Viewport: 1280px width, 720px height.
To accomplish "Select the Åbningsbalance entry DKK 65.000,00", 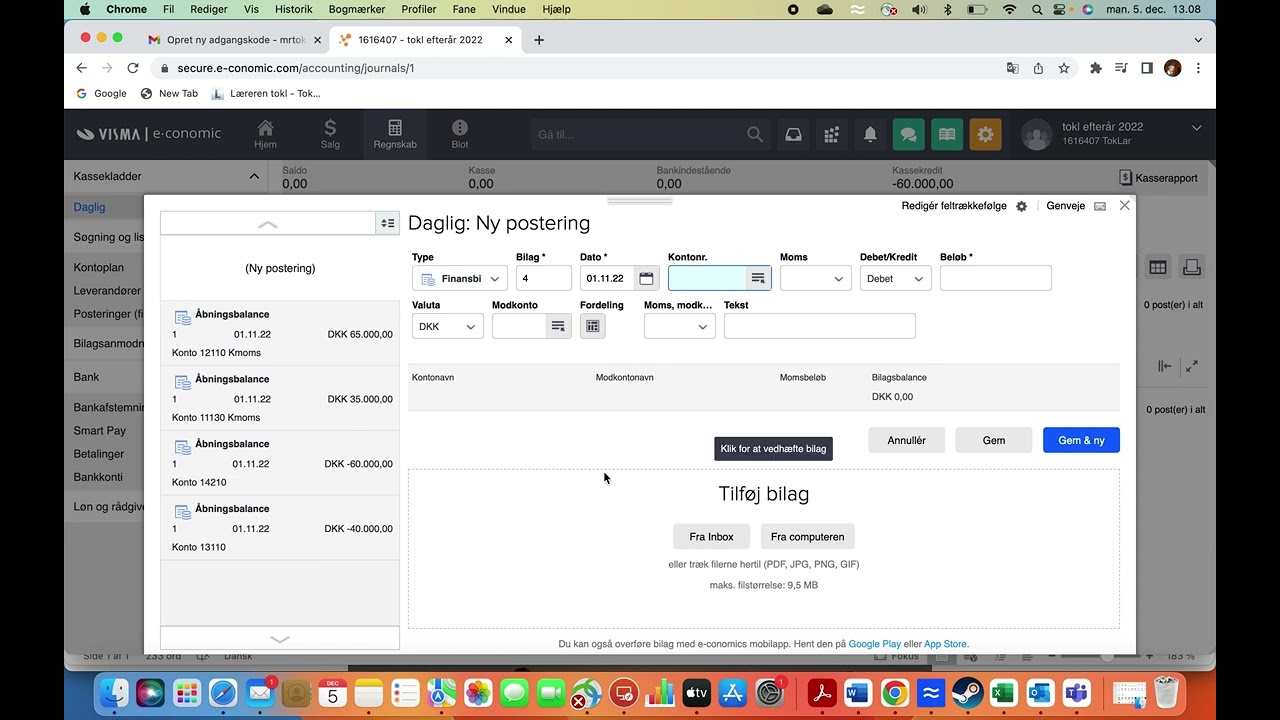I will pos(280,333).
